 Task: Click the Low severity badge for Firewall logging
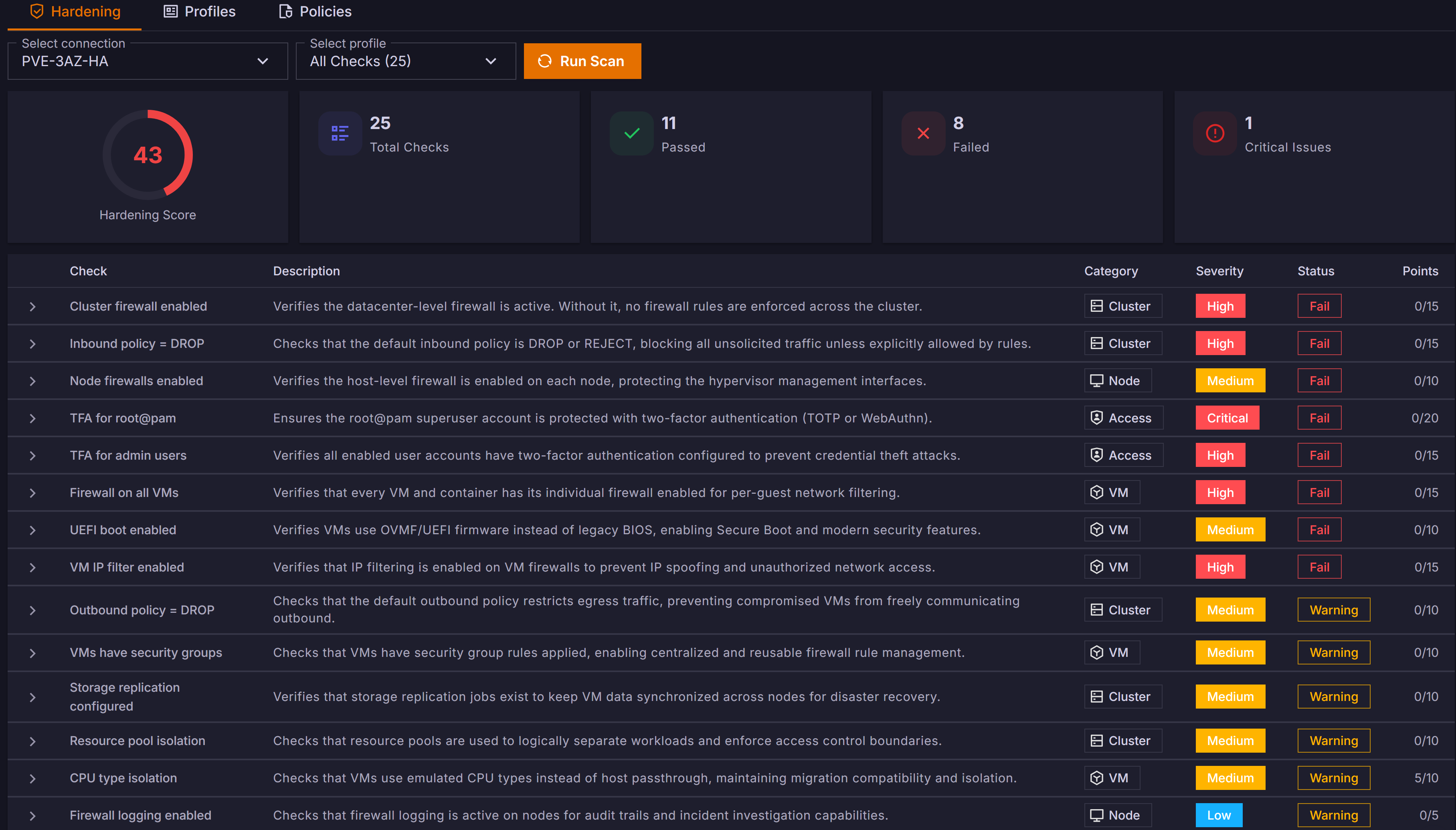pos(1218,815)
